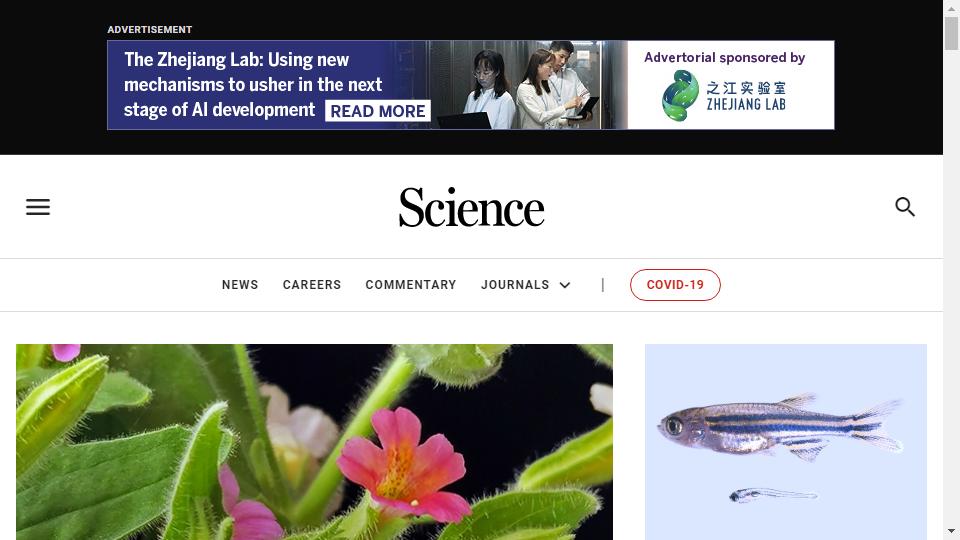
Task: Click READ MORE in the advertisement
Action: pyautogui.click(x=378, y=111)
